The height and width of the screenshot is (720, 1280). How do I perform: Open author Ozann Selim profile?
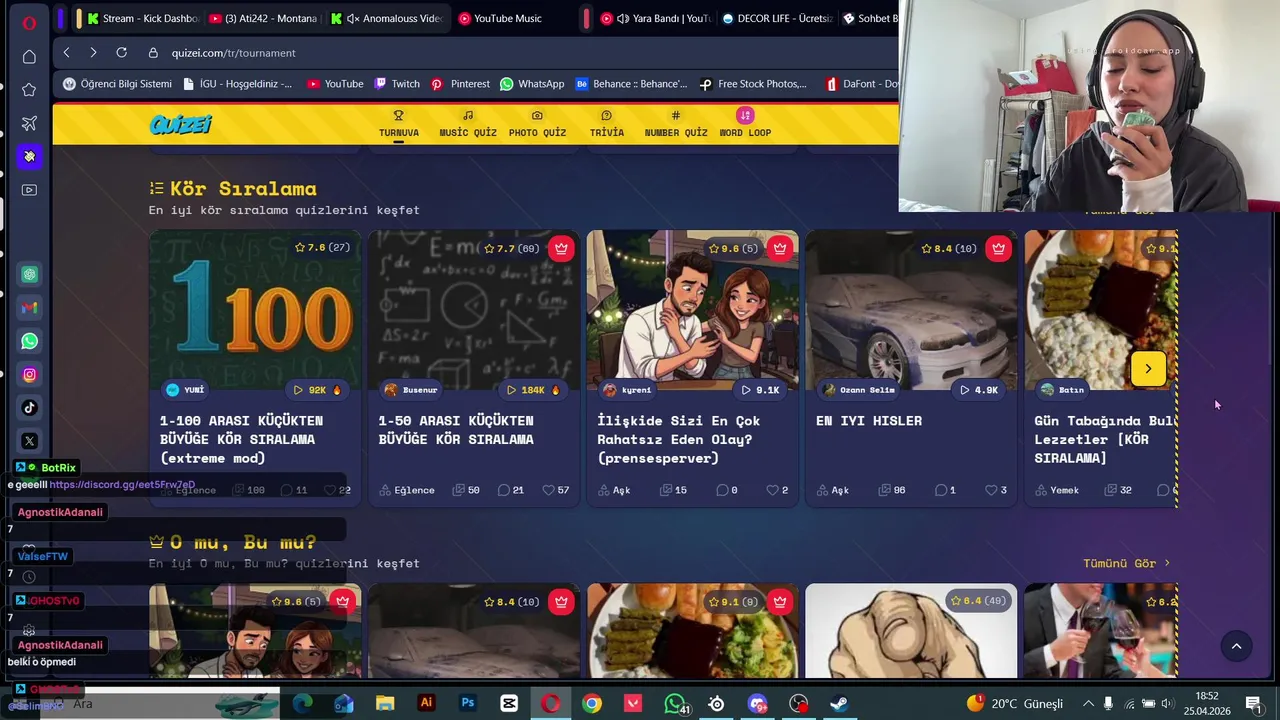(x=858, y=390)
